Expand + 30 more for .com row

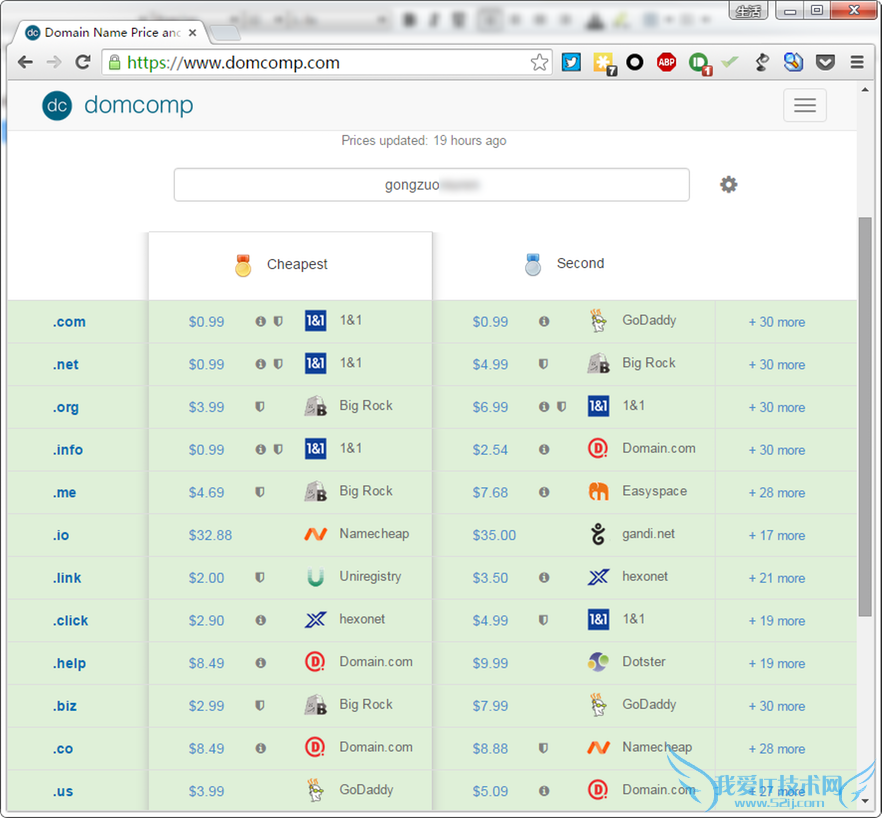point(776,322)
